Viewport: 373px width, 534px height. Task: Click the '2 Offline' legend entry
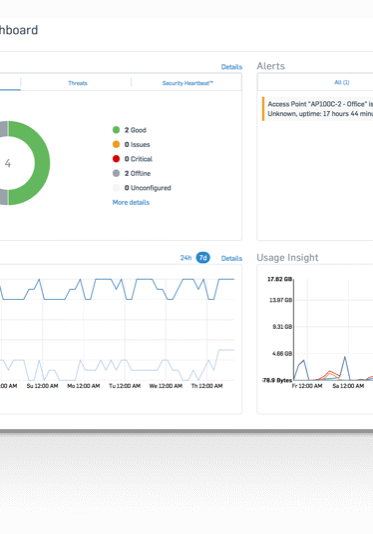click(138, 173)
